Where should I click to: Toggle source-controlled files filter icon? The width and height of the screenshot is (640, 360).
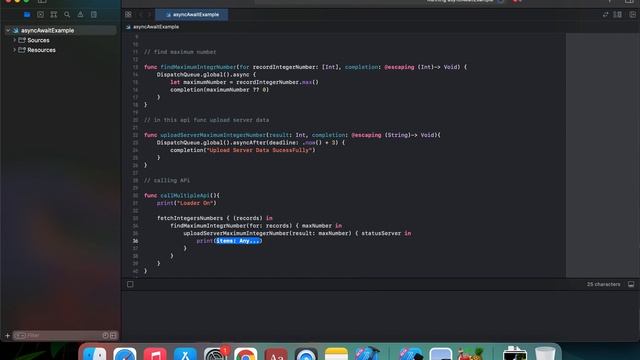click(113, 336)
